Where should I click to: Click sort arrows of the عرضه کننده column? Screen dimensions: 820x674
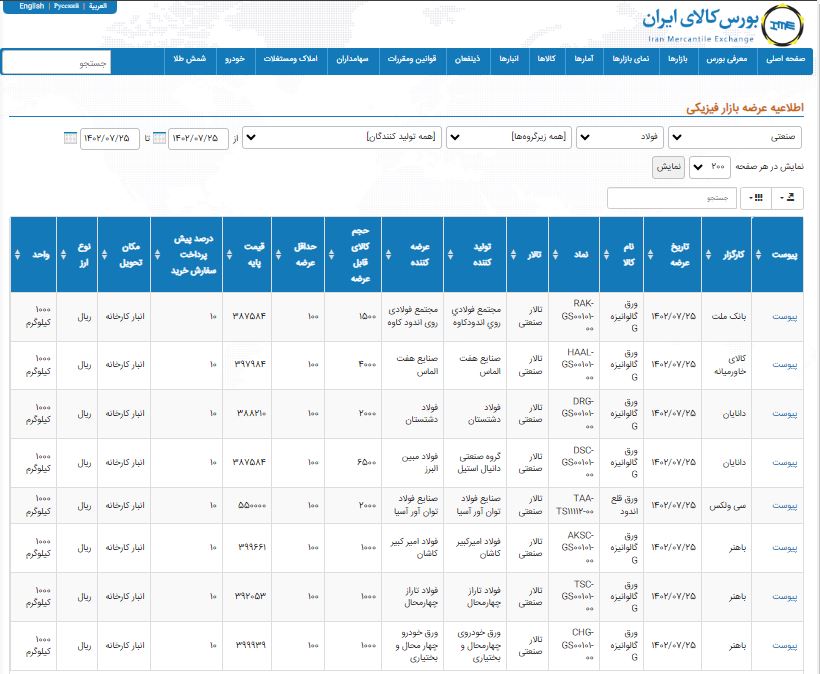tap(388, 255)
